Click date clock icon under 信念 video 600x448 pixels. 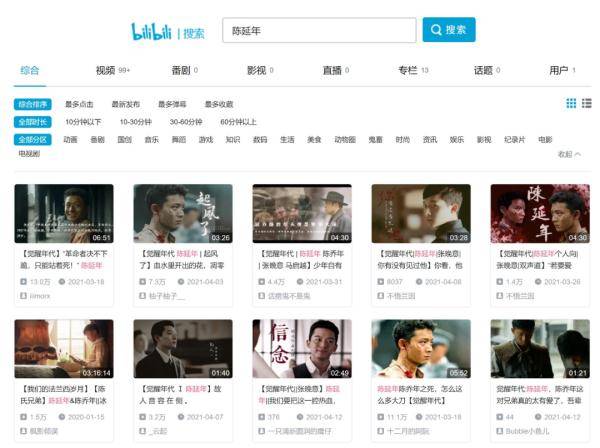coord(300,417)
